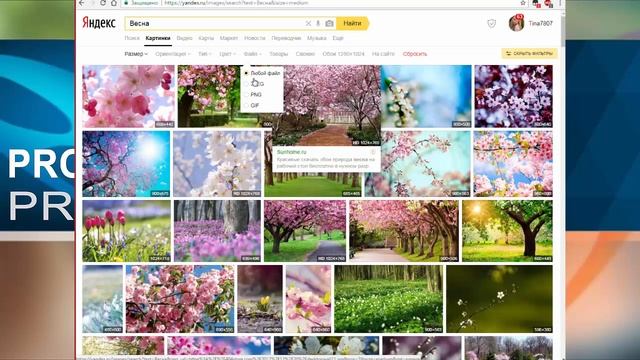Apply the Свежие filter

point(305,54)
